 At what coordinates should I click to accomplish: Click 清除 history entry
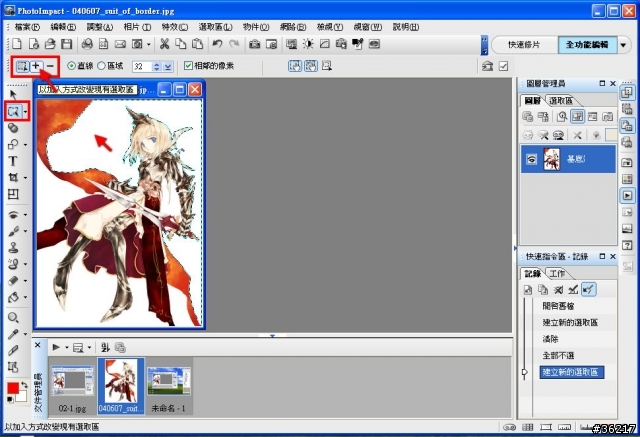point(550,339)
